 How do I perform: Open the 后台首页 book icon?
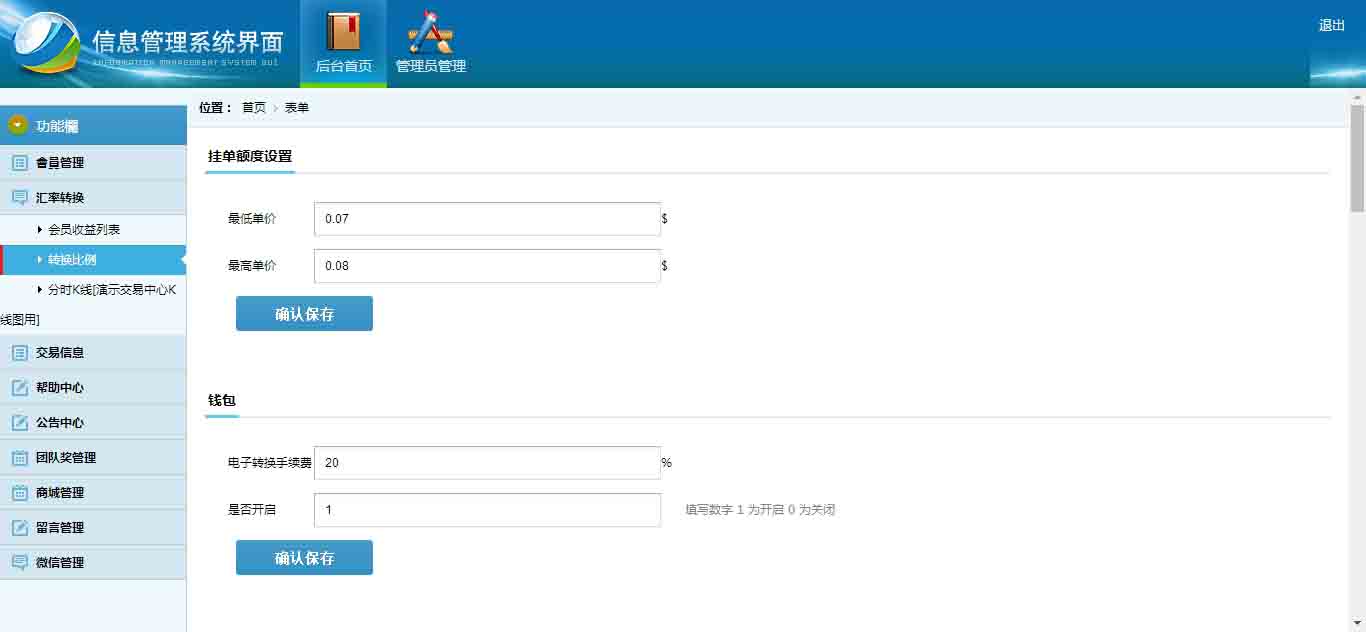[343, 31]
